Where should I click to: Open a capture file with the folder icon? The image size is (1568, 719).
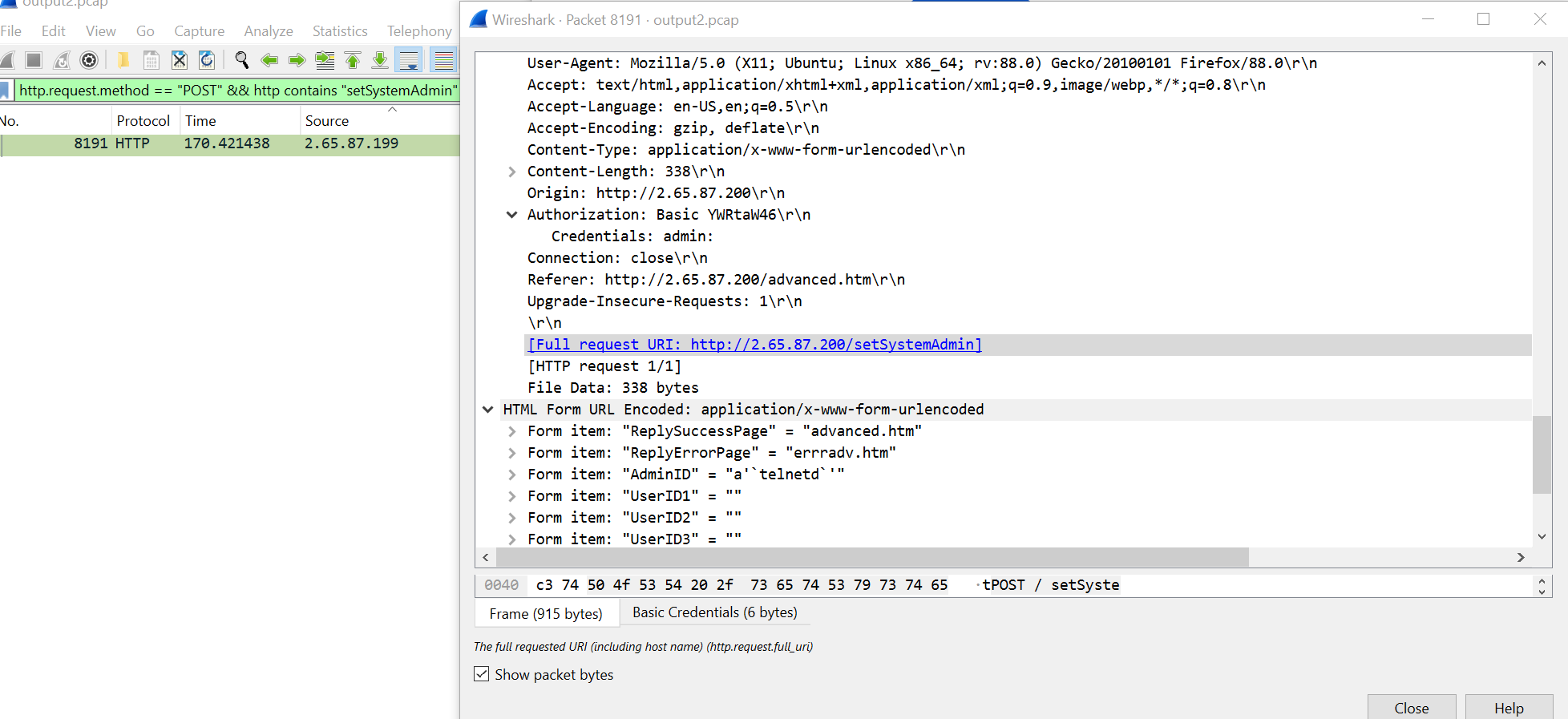(123, 60)
